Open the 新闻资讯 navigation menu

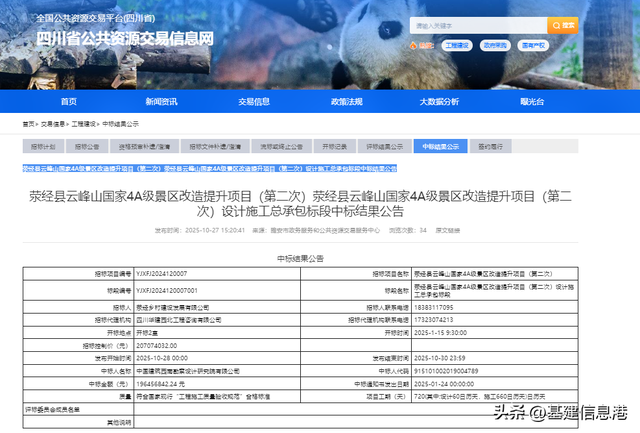point(162,102)
